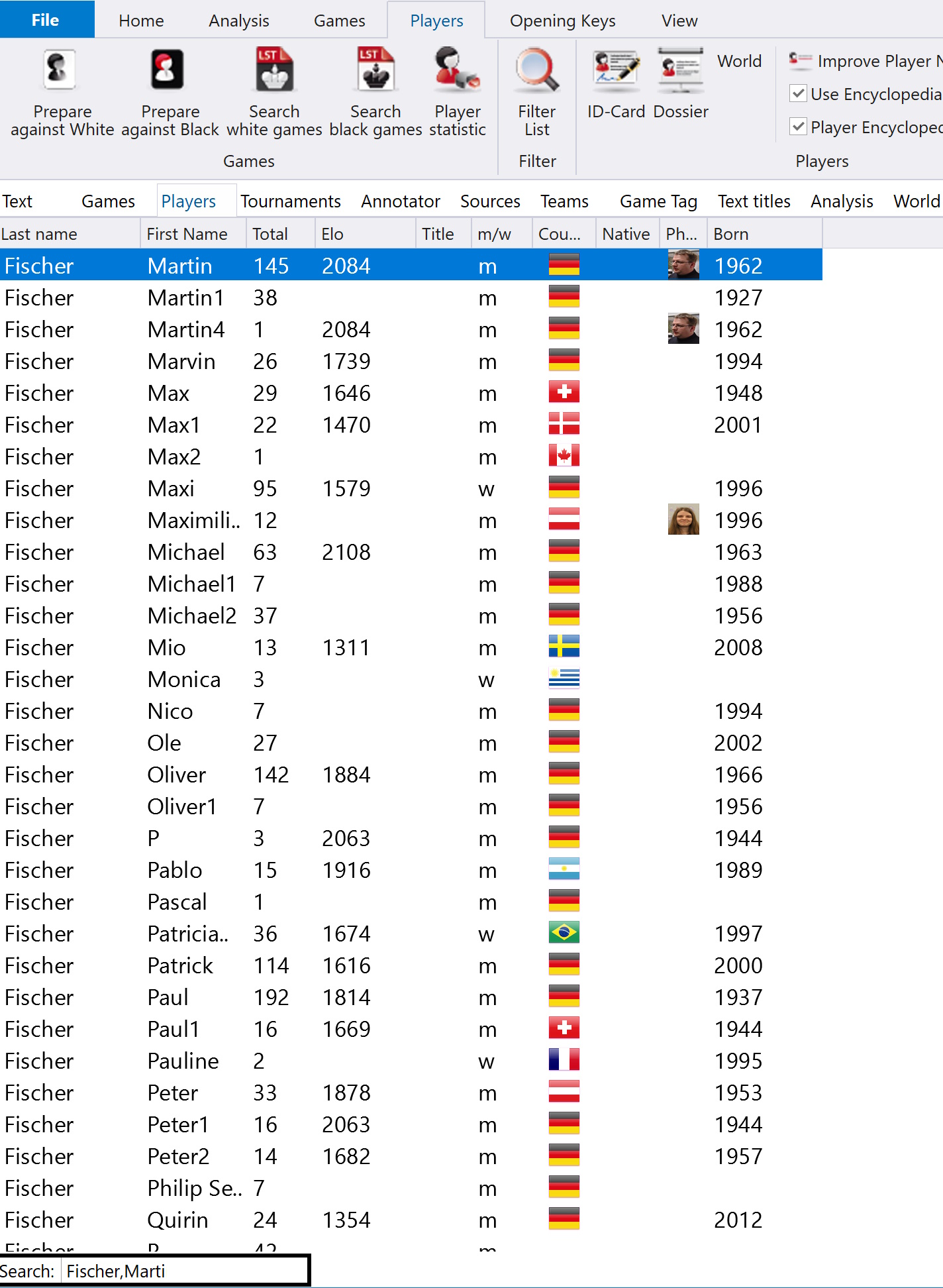Sort by m/w column header
943x1288 pixels.
[x=502, y=234]
